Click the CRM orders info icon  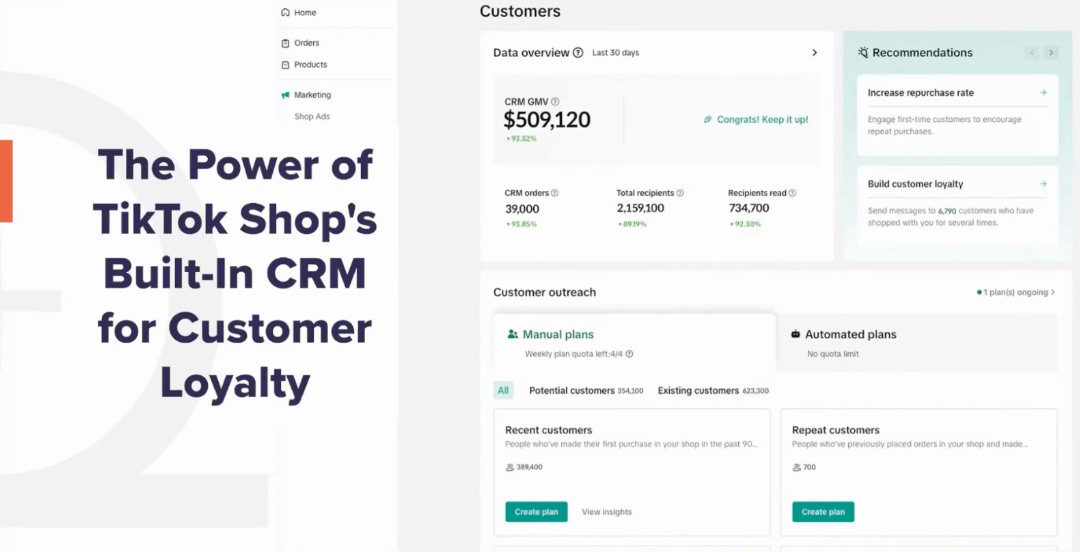click(x=554, y=193)
